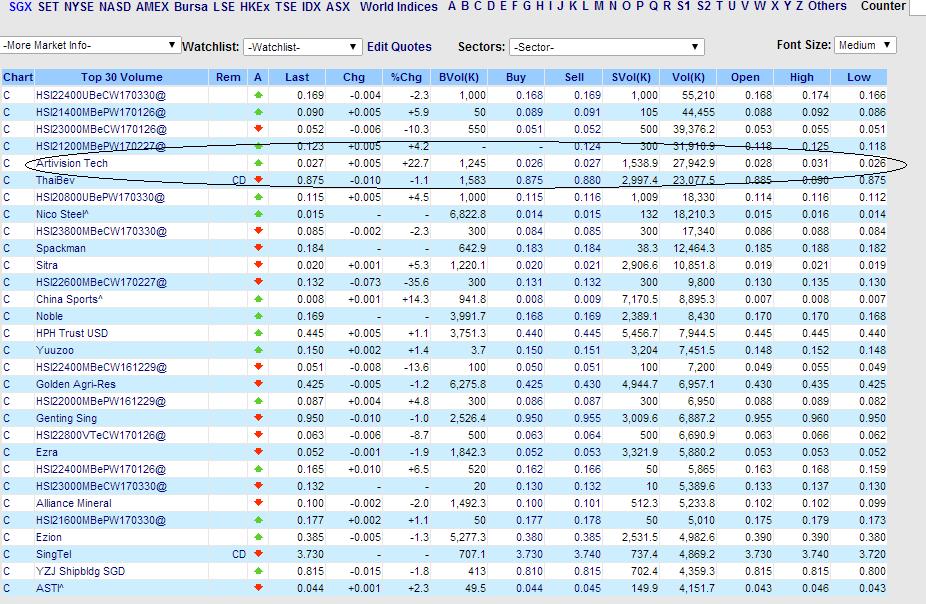
Task: Filter counters by letter A
Action: 452,6
